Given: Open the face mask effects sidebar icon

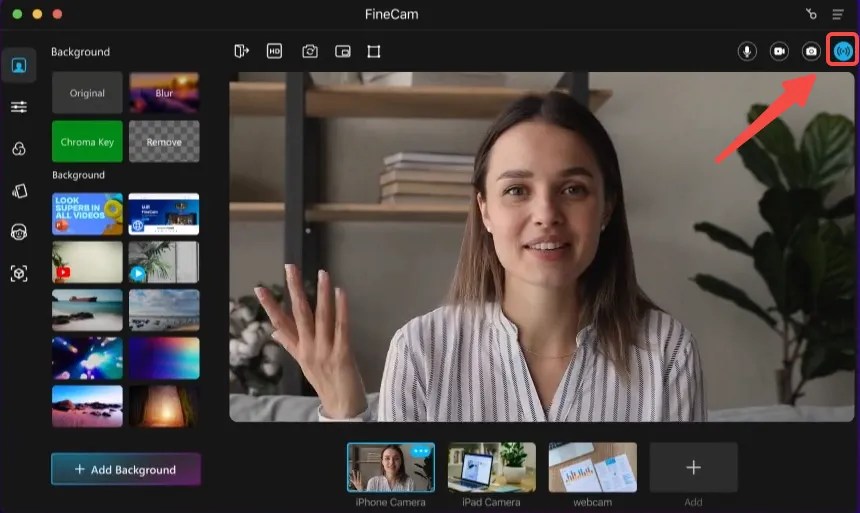Looking at the screenshot, I should point(19,232).
